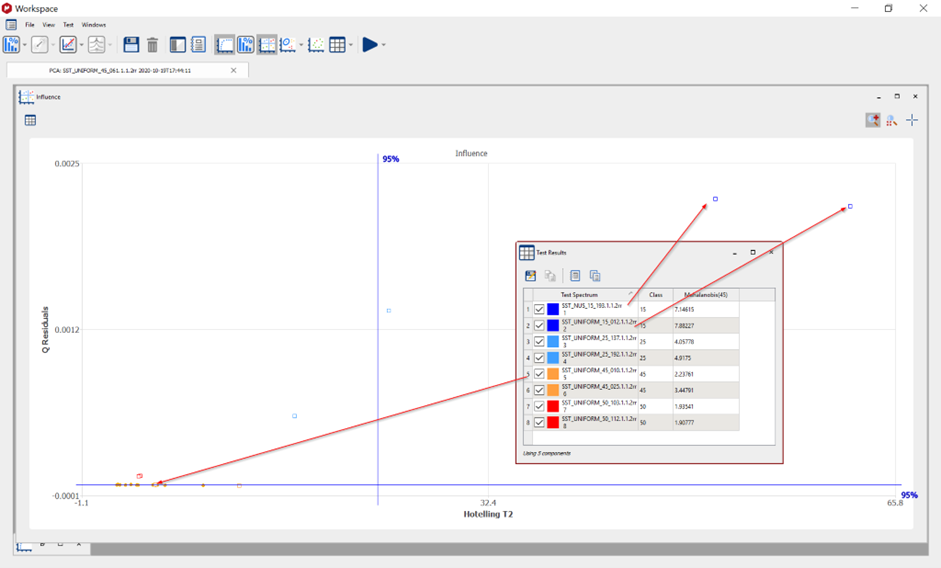Click orange color swatch of SST_UNIFORM_45_010
This screenshot has height=568, width=941.
(x=553, y=374)
